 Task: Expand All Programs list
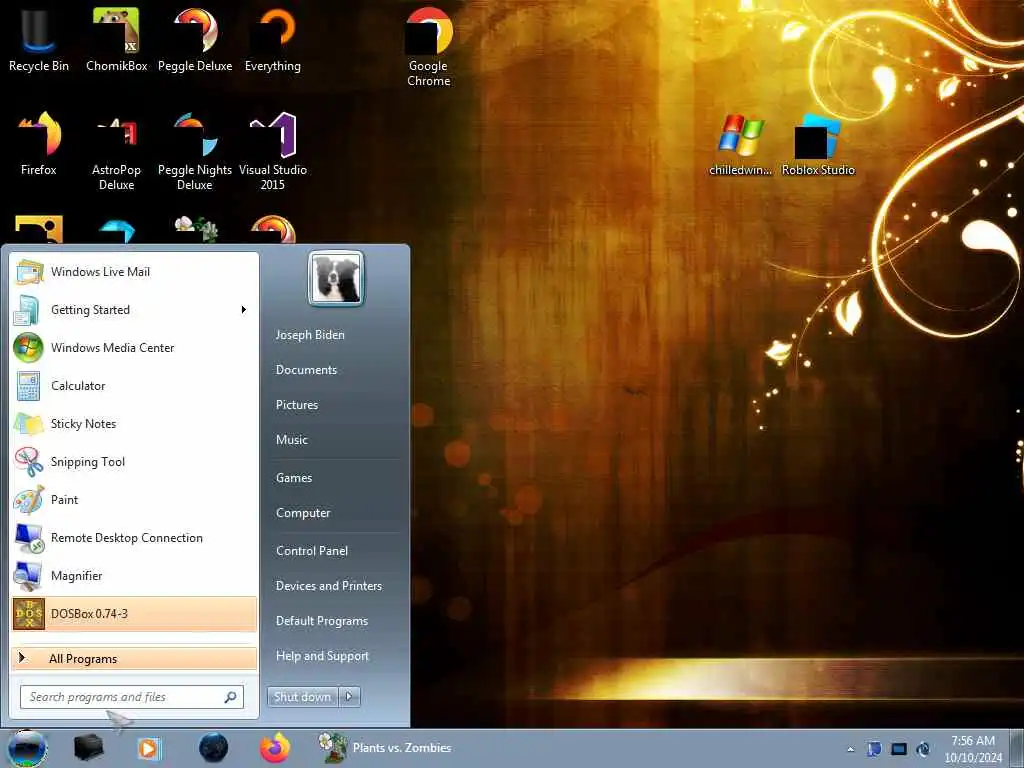click(x=134, y=658)
